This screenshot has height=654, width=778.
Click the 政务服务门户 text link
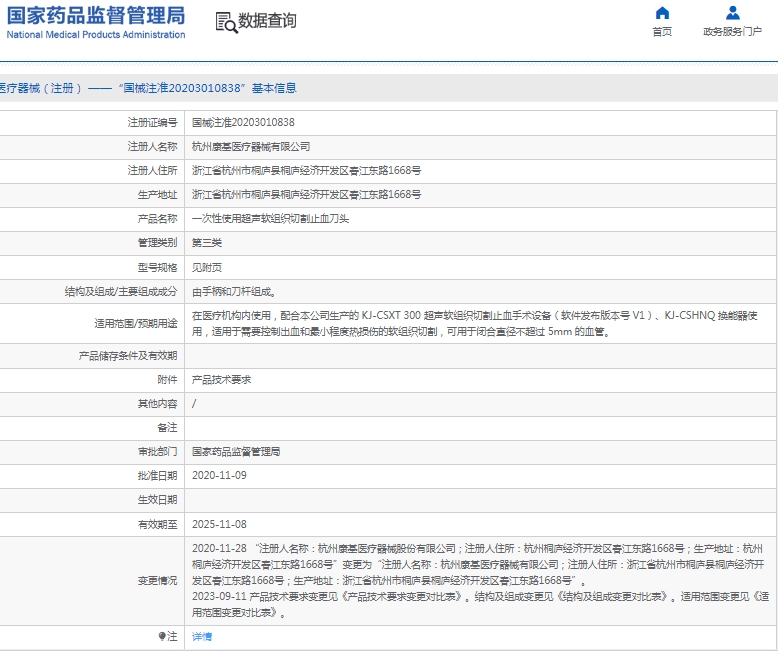732,32
